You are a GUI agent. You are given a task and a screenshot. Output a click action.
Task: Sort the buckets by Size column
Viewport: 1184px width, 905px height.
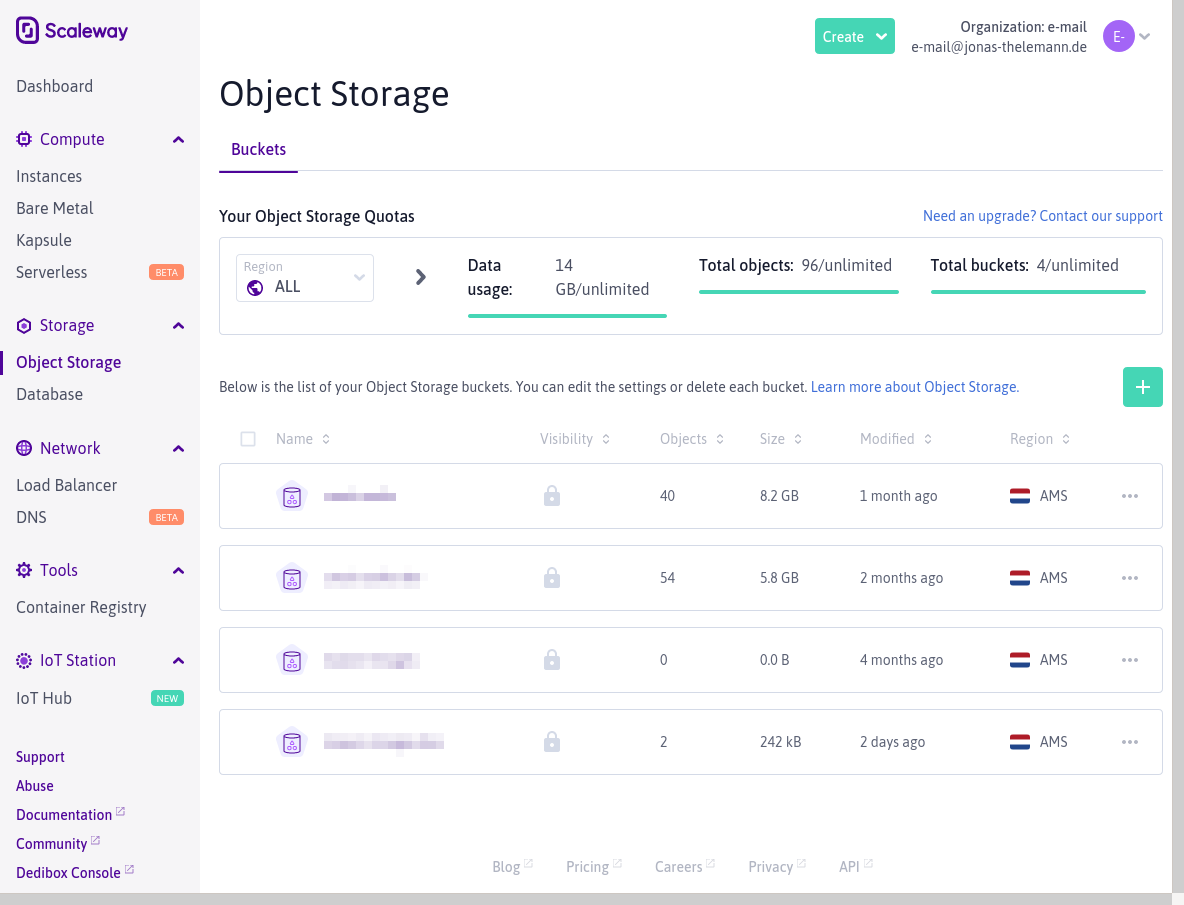[781, 439]
